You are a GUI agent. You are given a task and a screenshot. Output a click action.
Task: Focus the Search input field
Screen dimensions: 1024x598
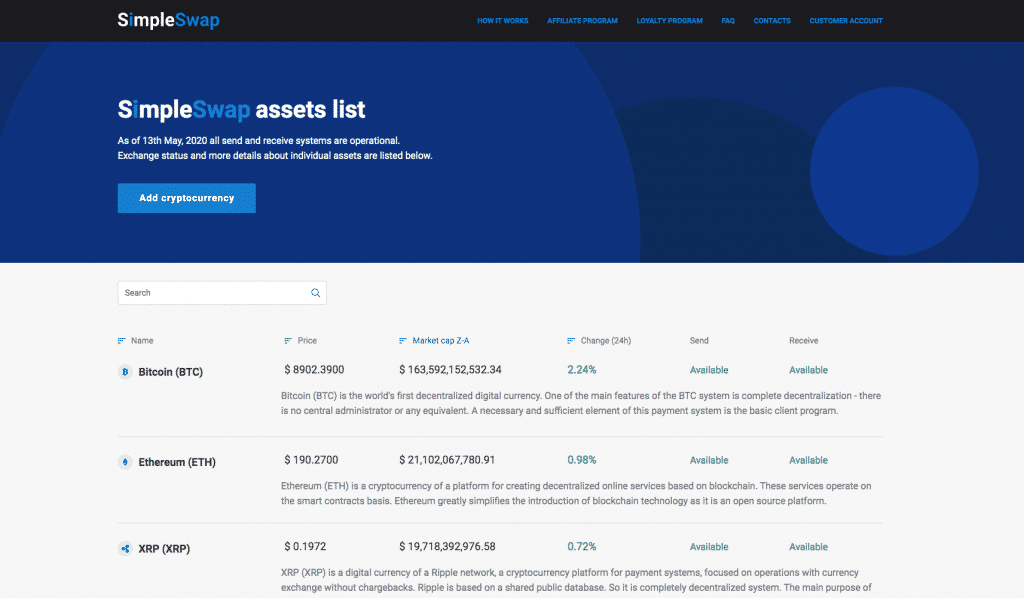[x=222, y=292]
